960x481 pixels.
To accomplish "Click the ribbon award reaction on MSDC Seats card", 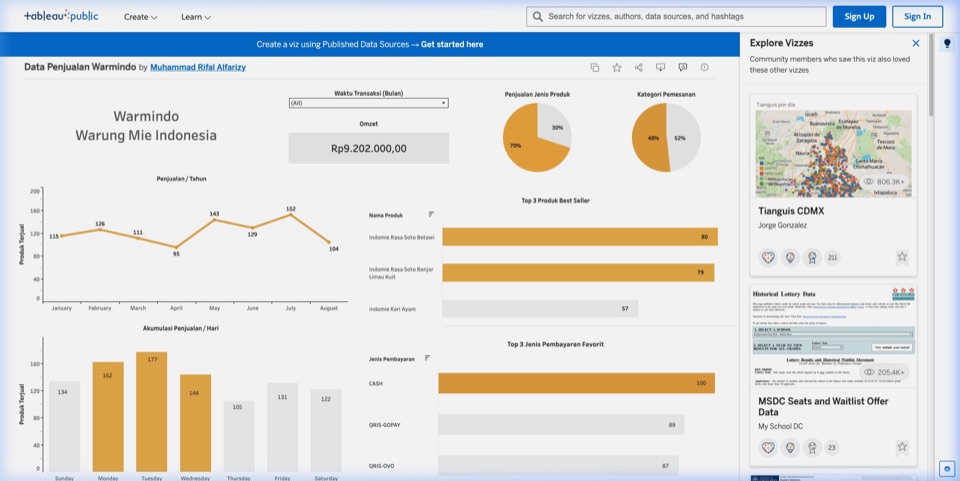I will [812, 447].
